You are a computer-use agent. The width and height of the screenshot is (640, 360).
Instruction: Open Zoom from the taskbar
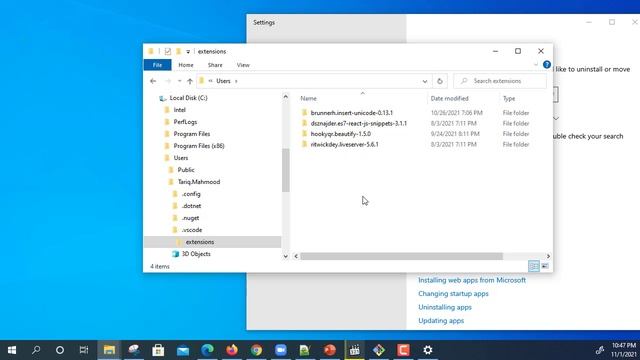point(281,350)
